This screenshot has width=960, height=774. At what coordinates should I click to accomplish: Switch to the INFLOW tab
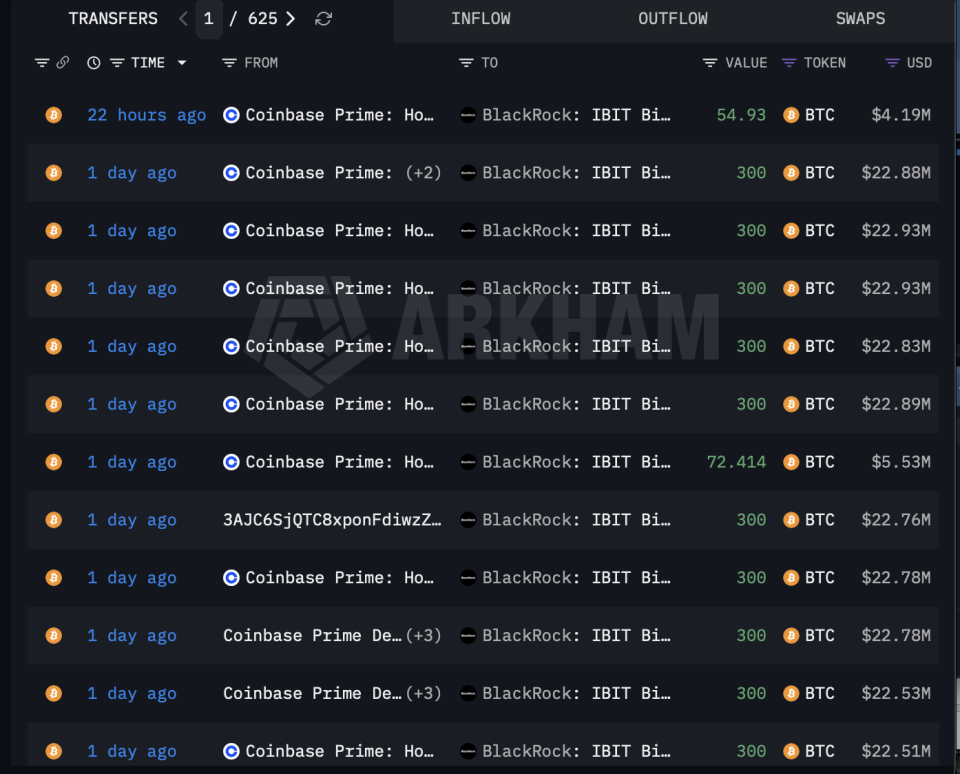(x=480, y=19)
